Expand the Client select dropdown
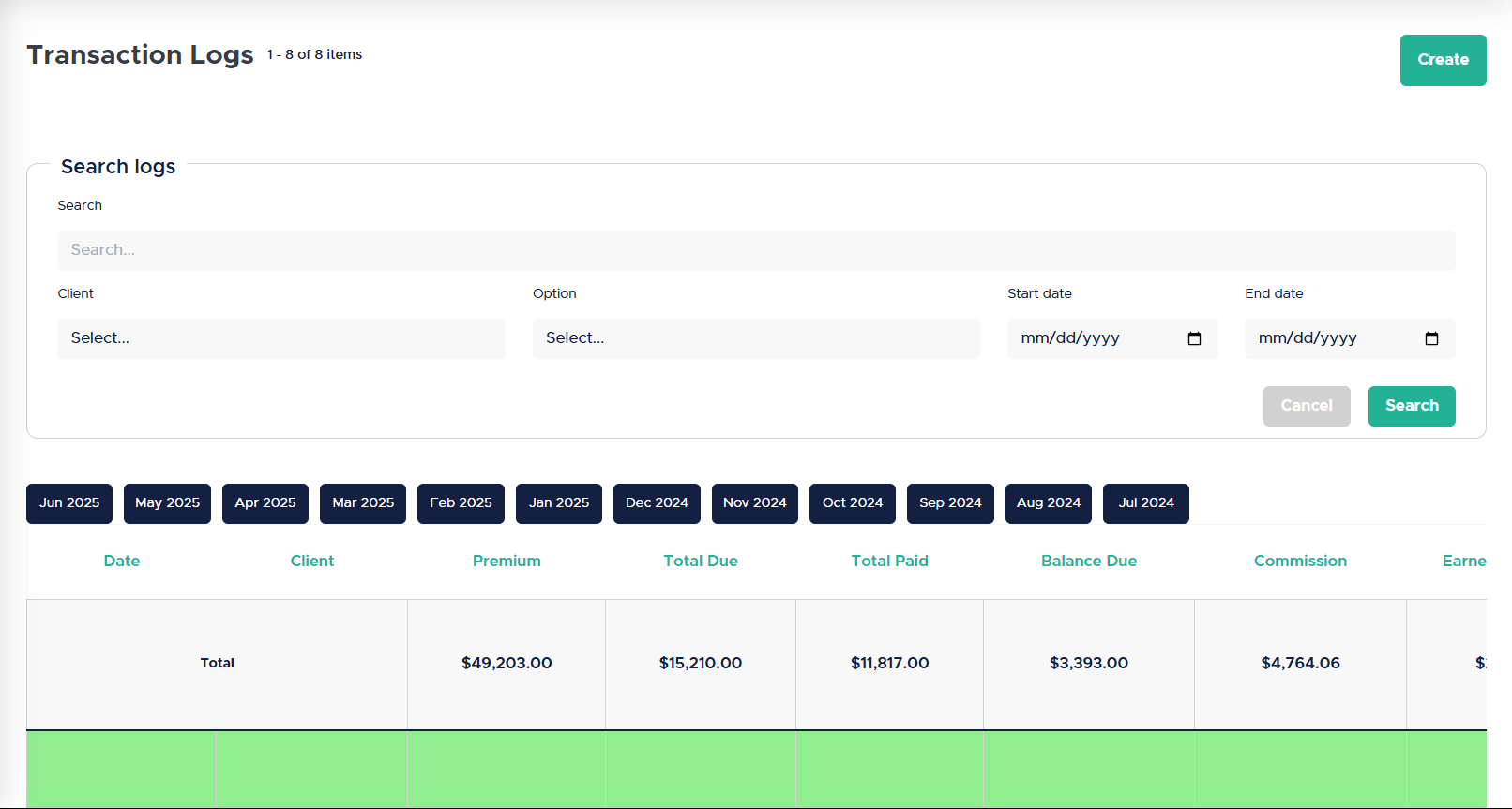 pyautogui.click(x=280, y=338)
